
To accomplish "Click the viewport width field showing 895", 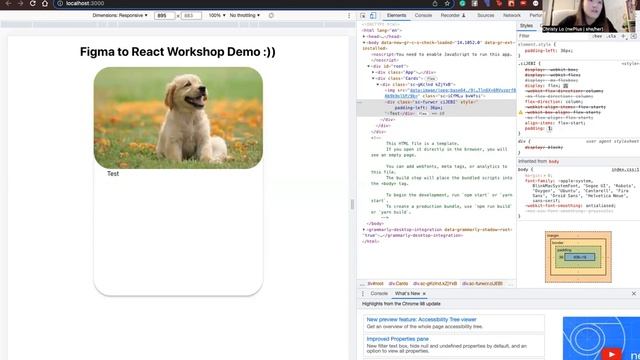I will (164, 16).
